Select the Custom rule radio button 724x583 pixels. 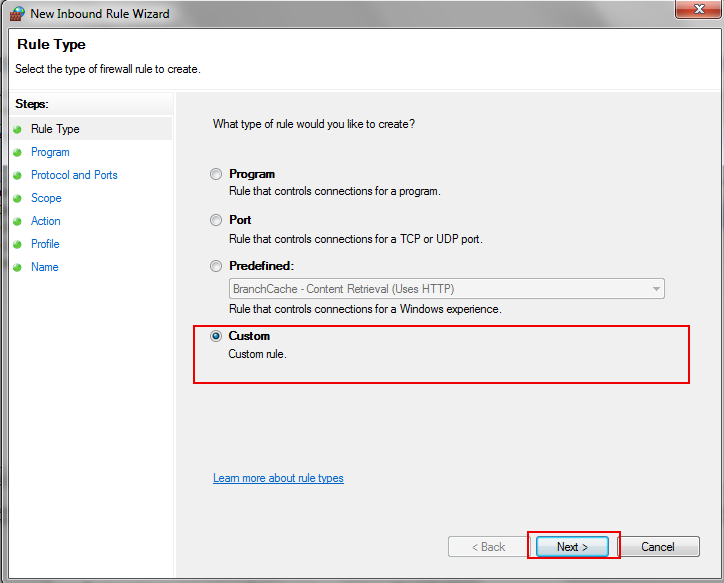coord(216,336)
